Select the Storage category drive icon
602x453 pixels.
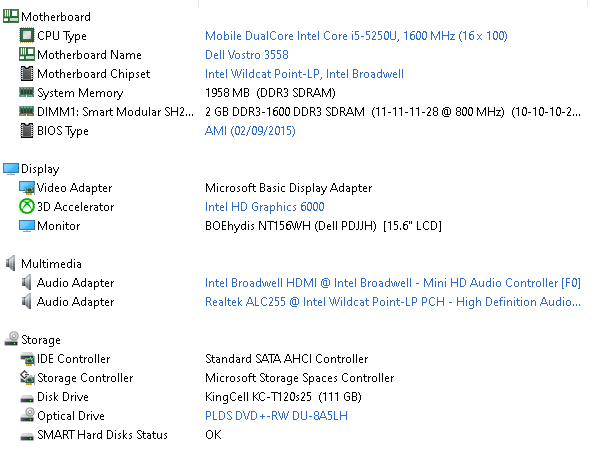tap(11, 339)
